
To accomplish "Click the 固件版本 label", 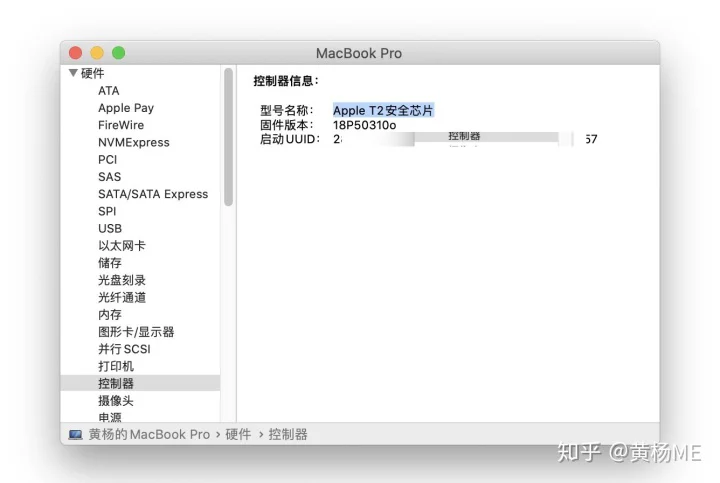I will click(287, 125).
